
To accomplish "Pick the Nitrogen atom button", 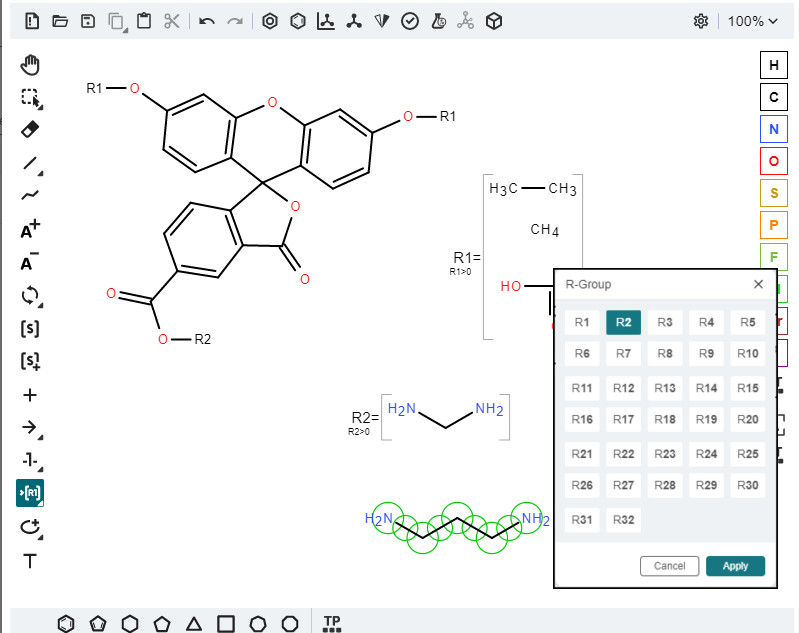I will point(773,129).
